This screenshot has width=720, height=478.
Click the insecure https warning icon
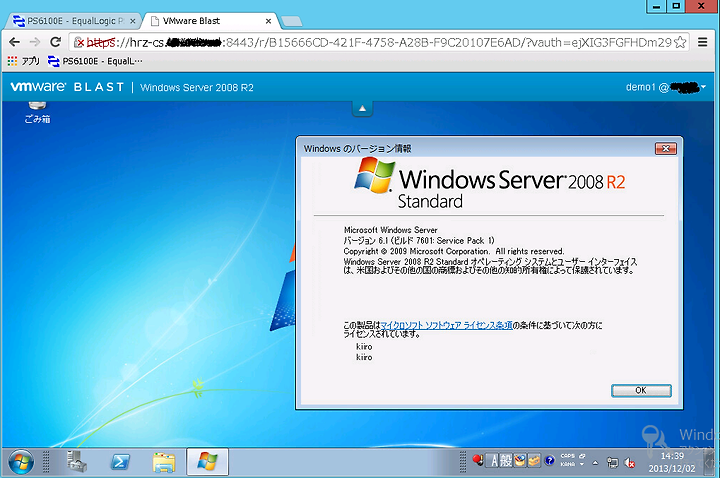(x=79, y=42)
